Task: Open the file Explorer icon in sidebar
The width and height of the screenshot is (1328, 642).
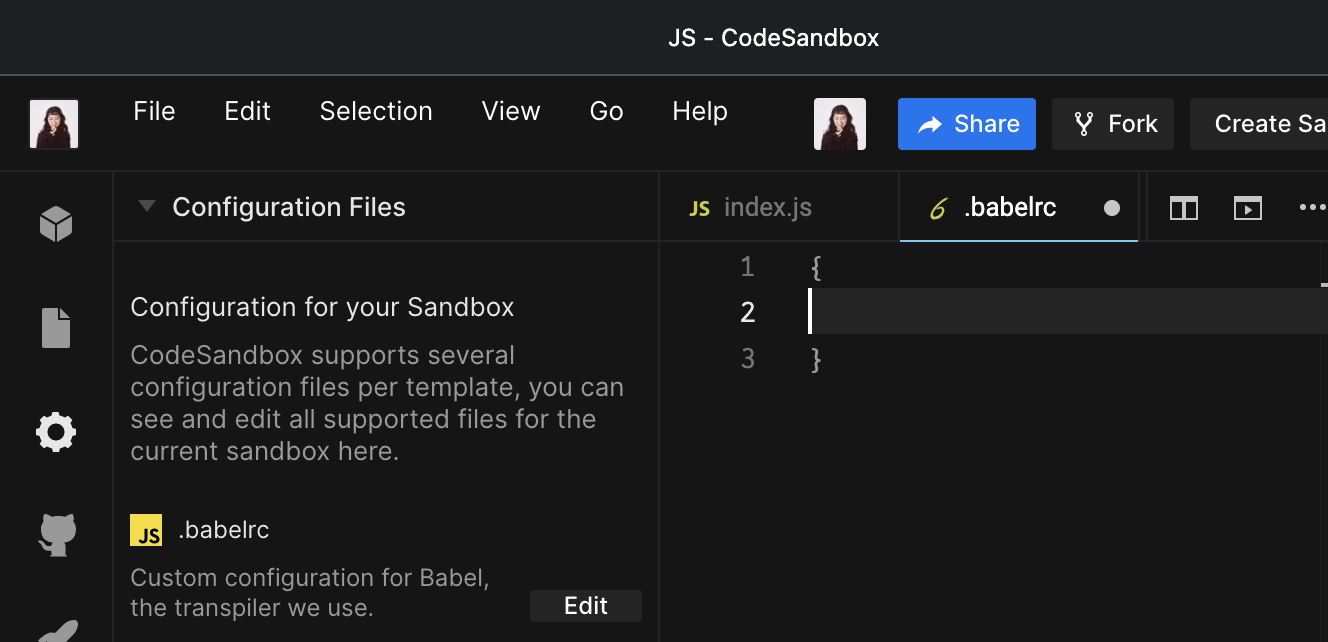Action: (56, 328)
